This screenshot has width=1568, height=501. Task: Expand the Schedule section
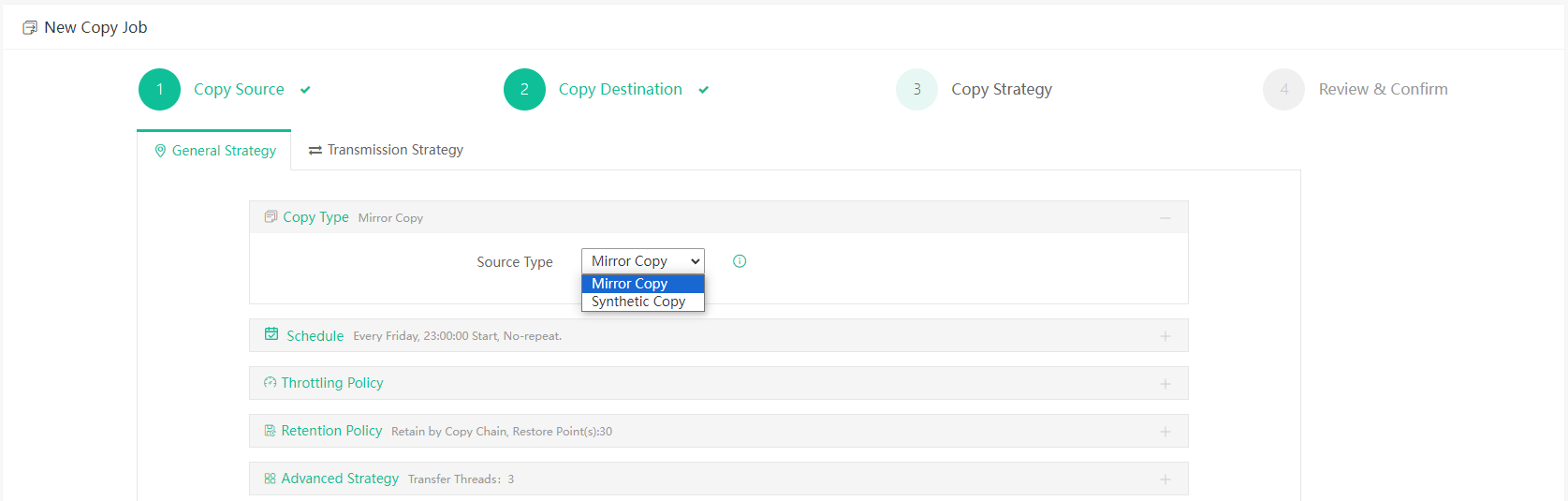point(1165,336)
